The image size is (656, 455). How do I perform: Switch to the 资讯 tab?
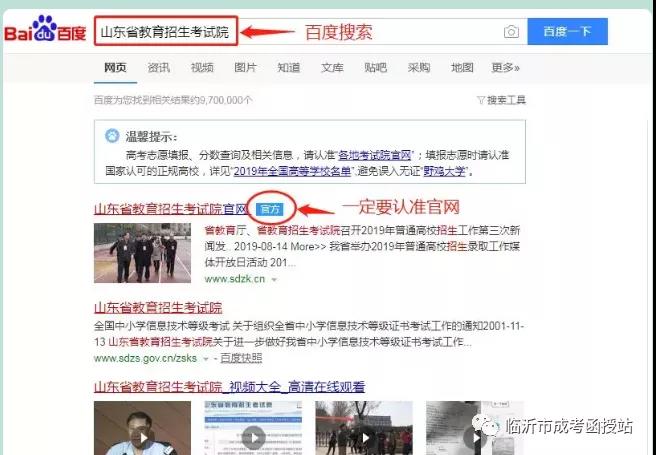pyautogui.click(x=159, y=67)
